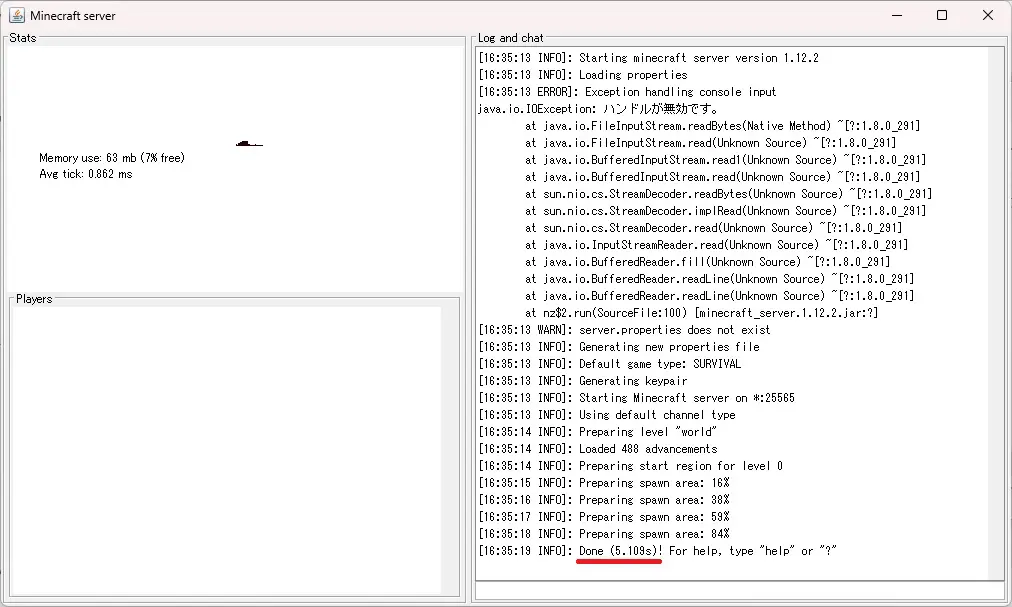This screenshot has height=607, width=1012.
Task: Click the log panel vertical scrollbar
Action: pos(996,300)
